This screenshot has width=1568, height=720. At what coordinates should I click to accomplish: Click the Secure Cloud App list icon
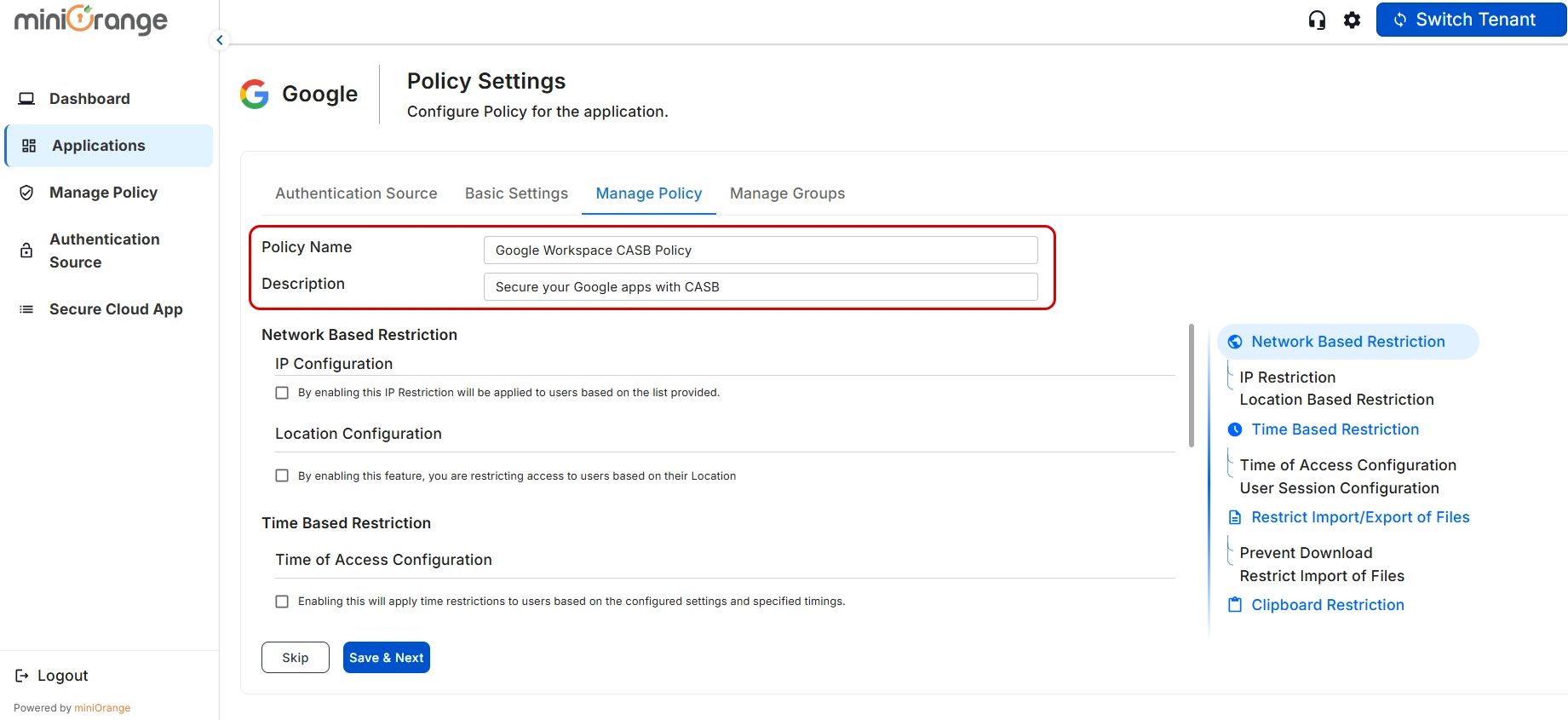26,308
